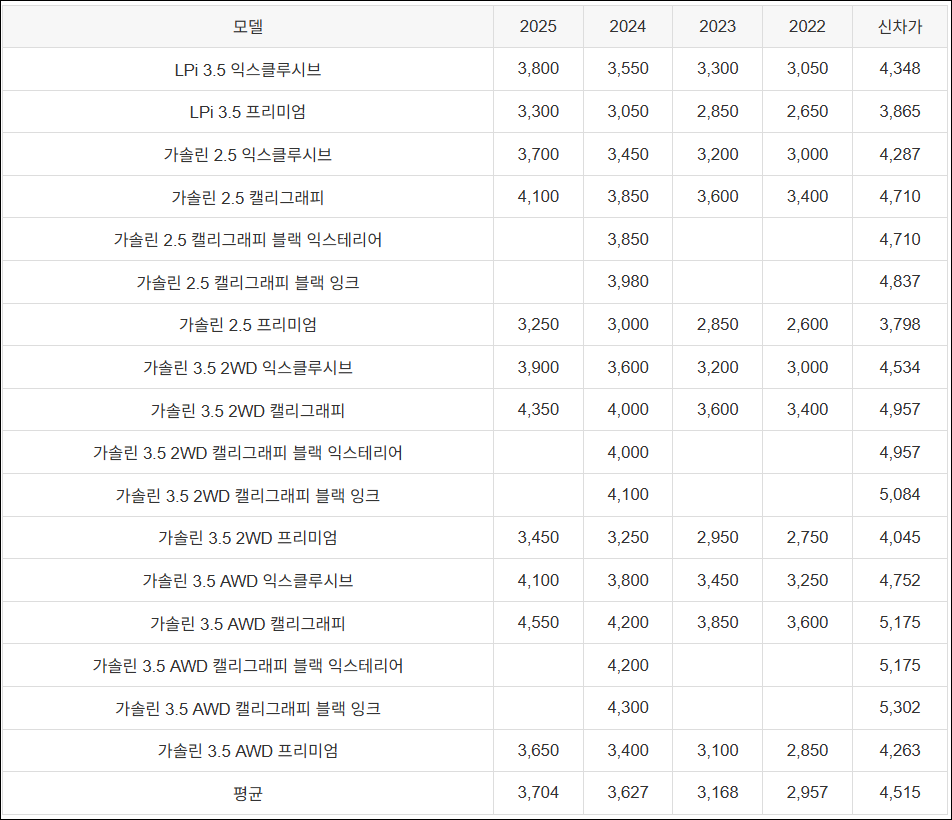This screenshot has width=952, height=820.
Task: Click average 2023 value 3,168
Action: pos(718,792)
